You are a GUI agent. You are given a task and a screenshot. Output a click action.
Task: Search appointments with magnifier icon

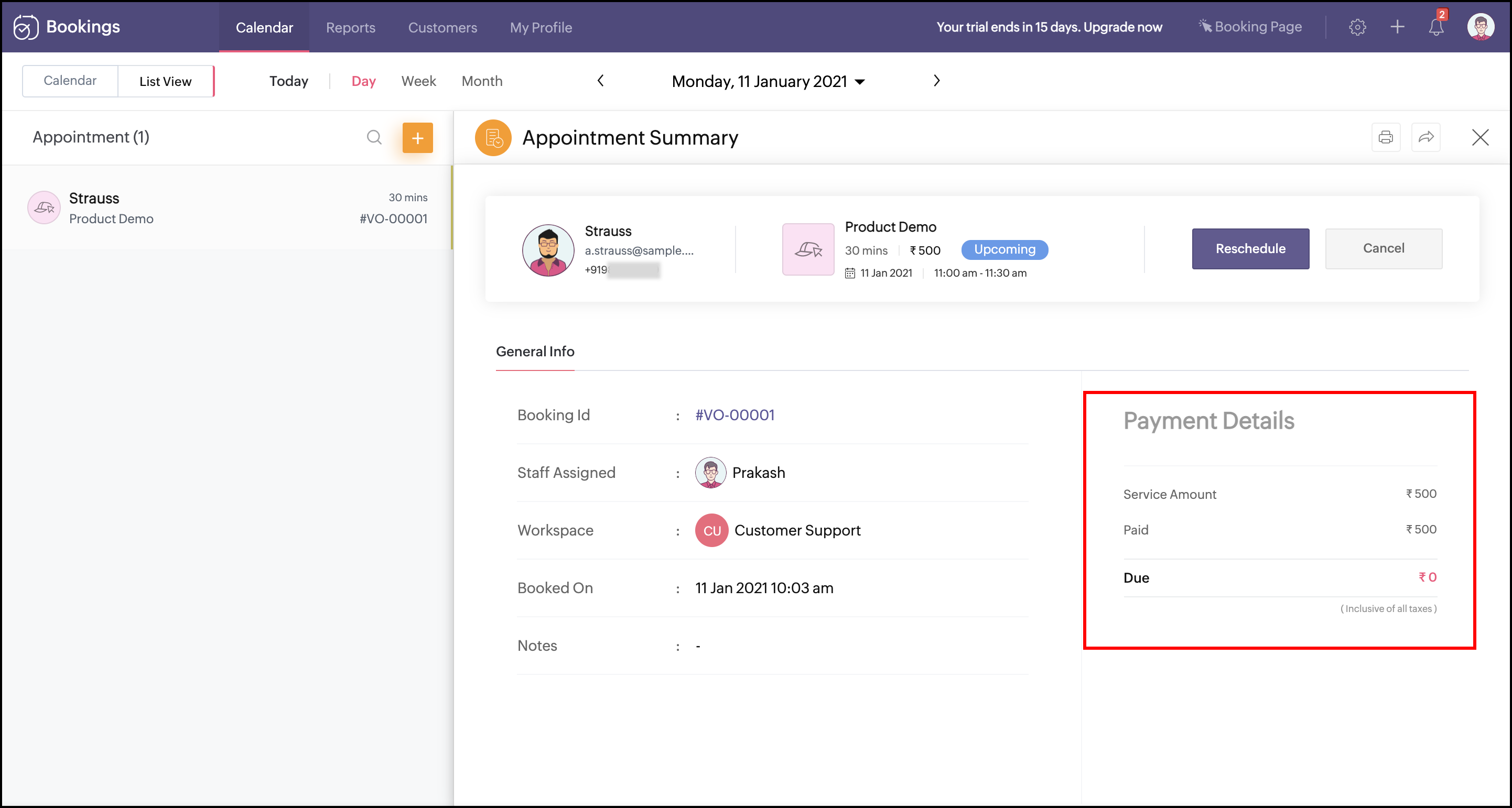[x=374, y=137]
